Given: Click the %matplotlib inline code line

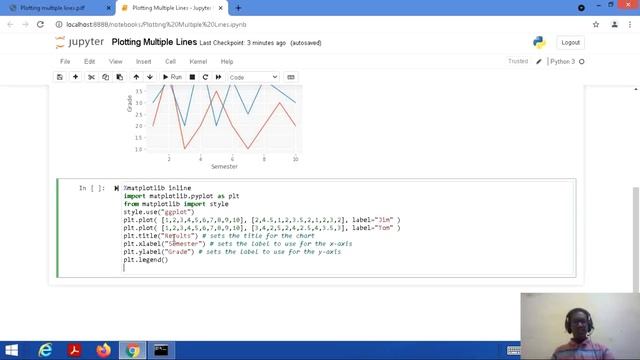Looking at the screenshot, I should point(157,188).
